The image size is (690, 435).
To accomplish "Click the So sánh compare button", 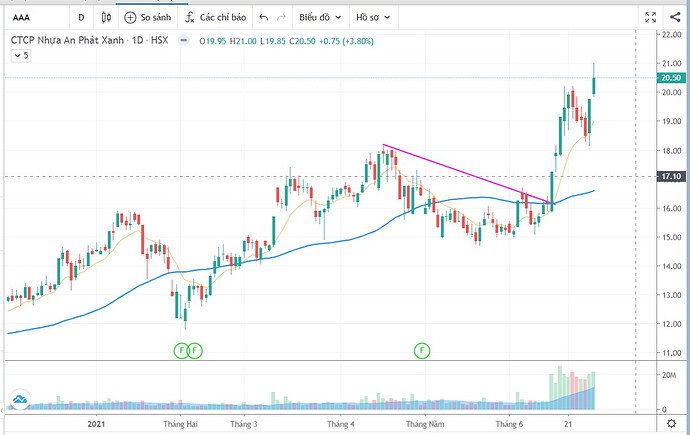I will 147,18.
